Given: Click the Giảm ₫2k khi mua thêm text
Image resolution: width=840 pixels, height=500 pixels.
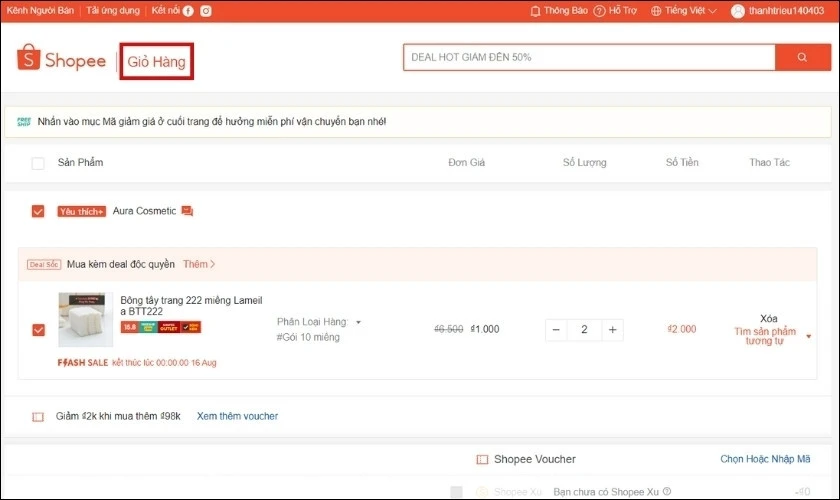Looking at the screenshot, I should (x=118, y=416).
